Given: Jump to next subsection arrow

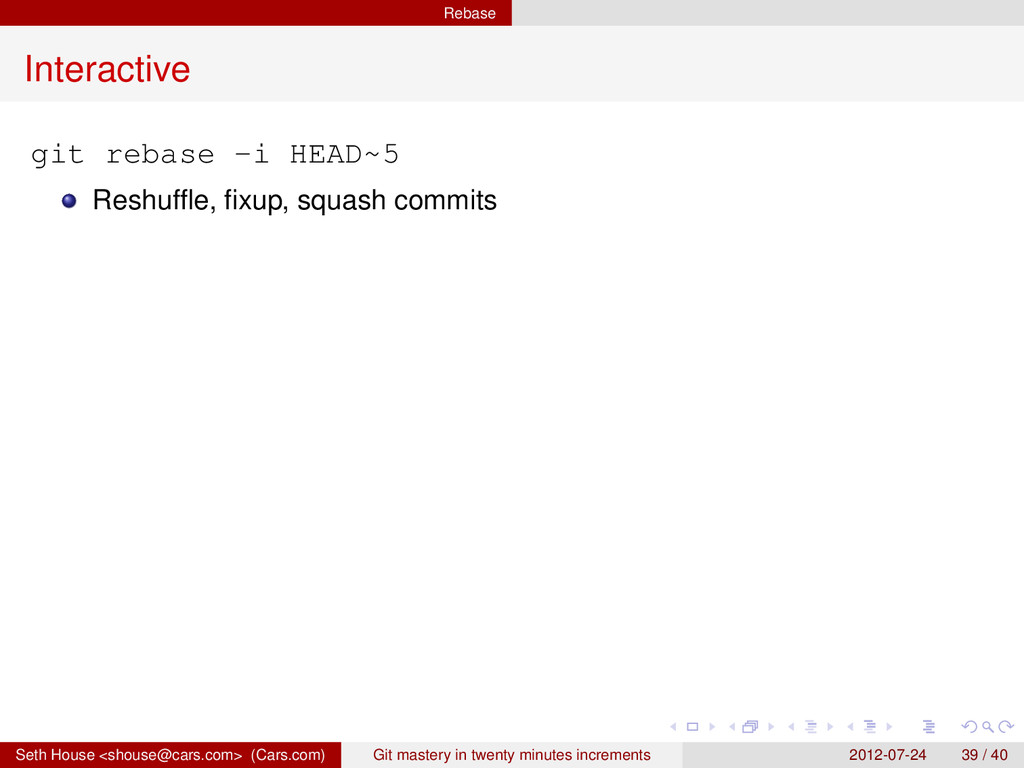Looking at the screenshot, I should pyautogui.click(x=830, y=727).
